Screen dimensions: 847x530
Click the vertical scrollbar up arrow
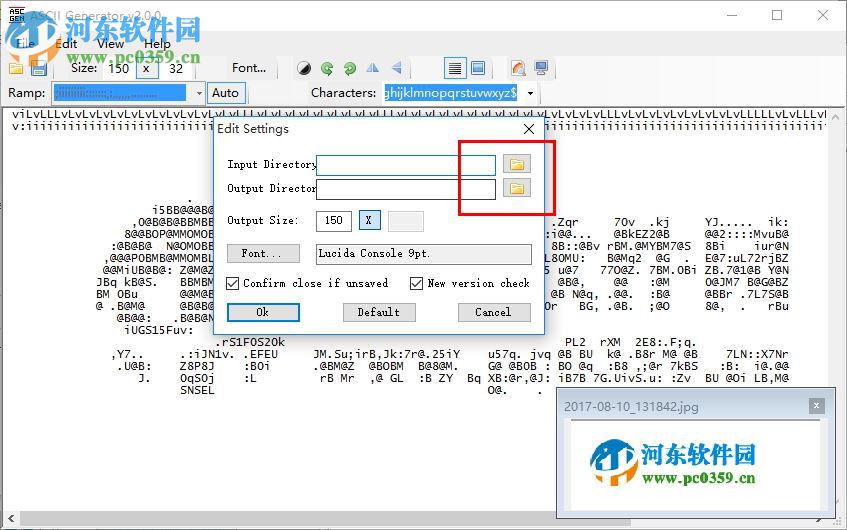(x=836, y=117)
